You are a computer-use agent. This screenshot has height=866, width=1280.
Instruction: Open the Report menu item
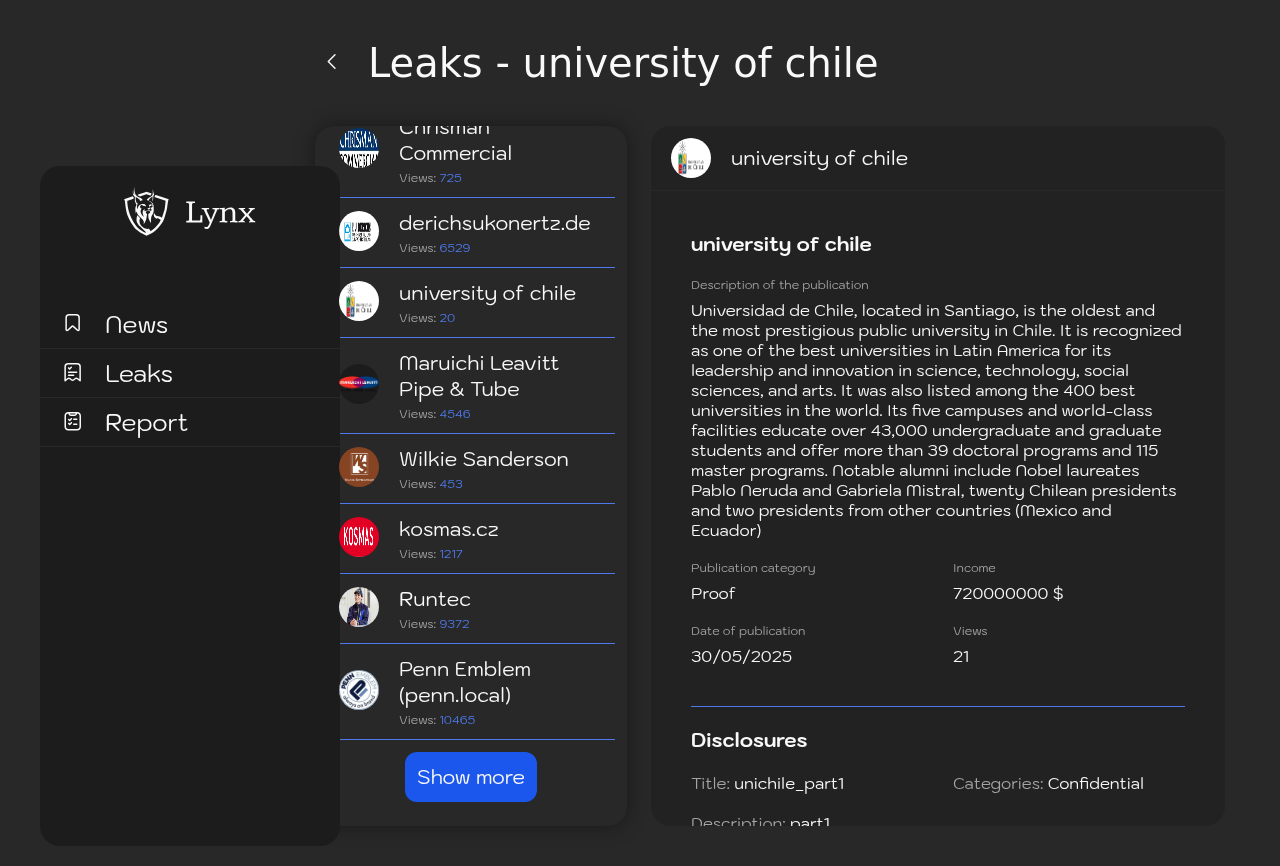coord(190,422)
